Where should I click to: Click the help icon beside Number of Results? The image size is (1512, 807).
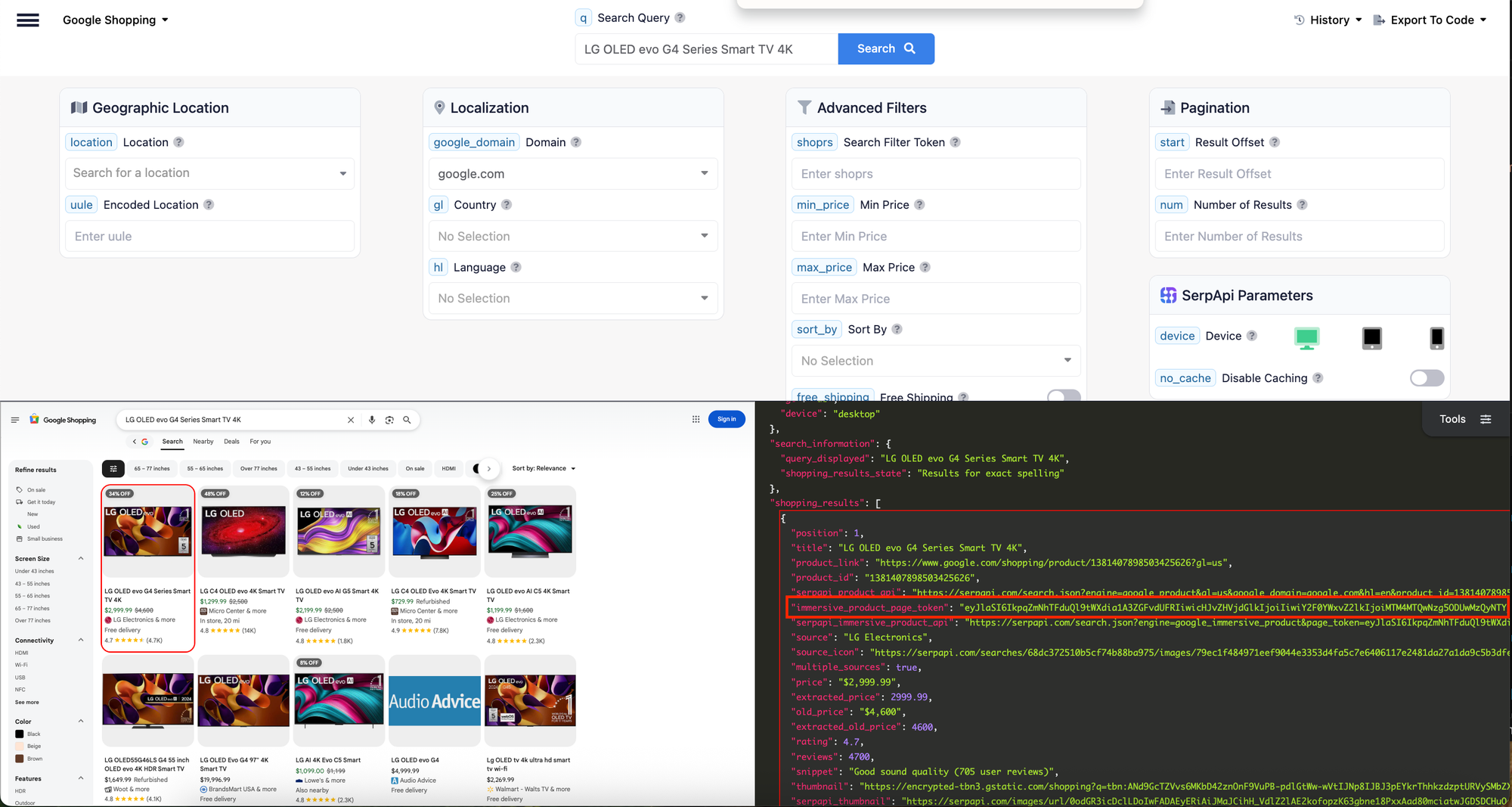(x=1302, y=205)
